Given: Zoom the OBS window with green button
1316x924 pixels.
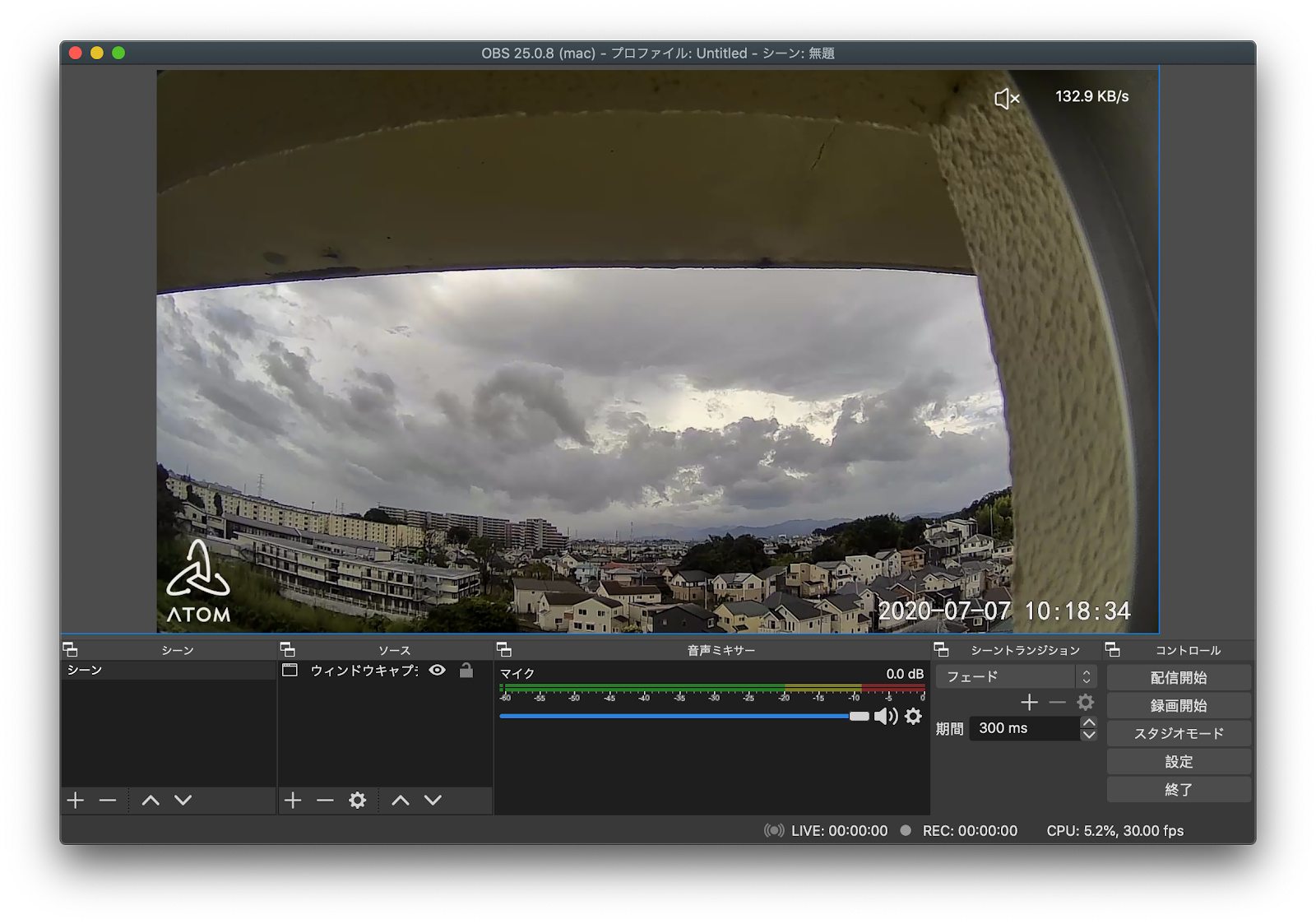Looking at the screenshot, I should tap(118, 53).
